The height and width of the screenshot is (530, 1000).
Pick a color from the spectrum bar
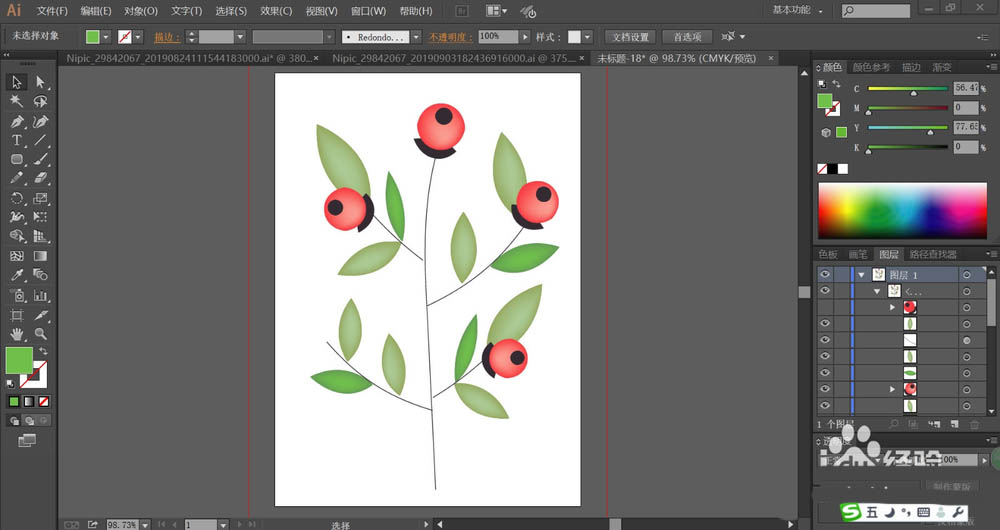(902, 210)
